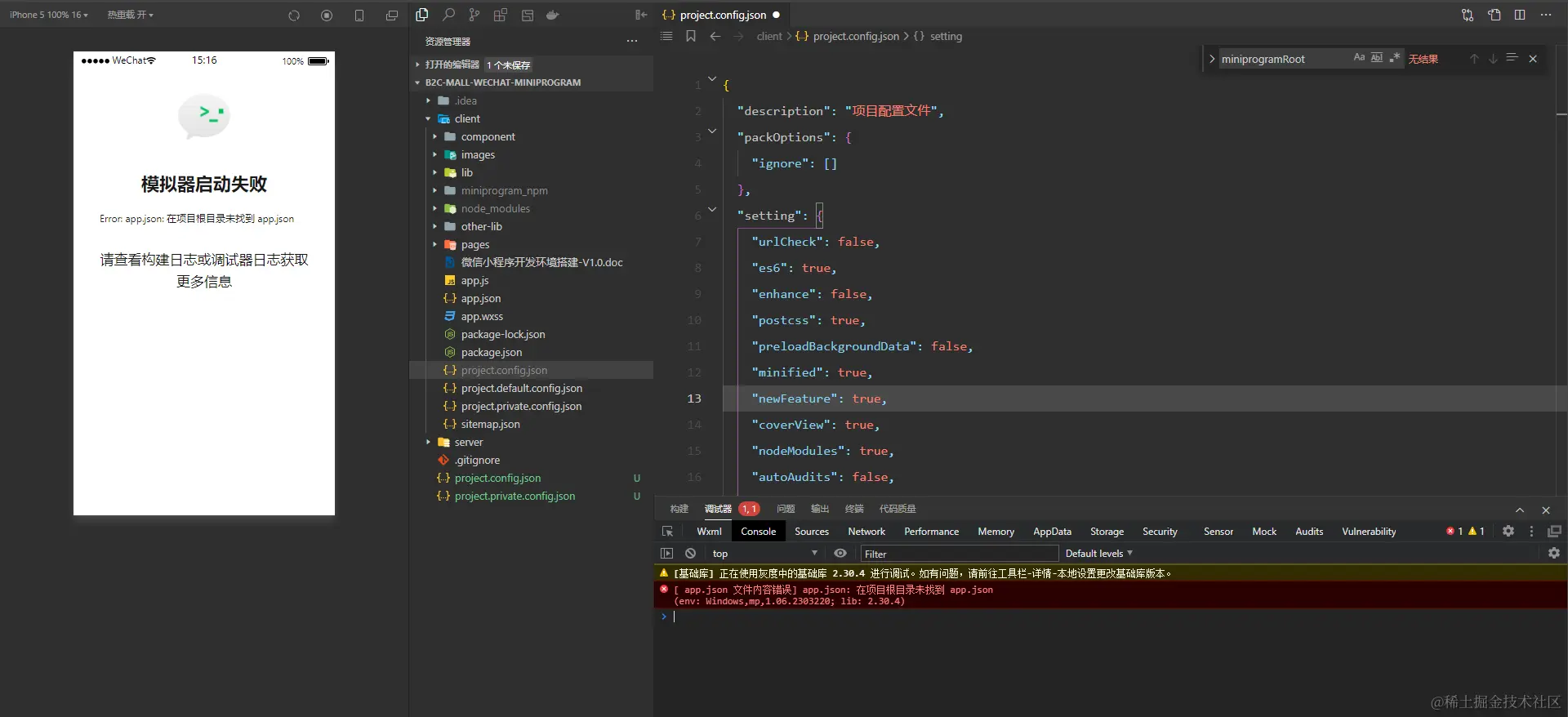Toggle Match Case in find widget

(x=1359, y=58)
